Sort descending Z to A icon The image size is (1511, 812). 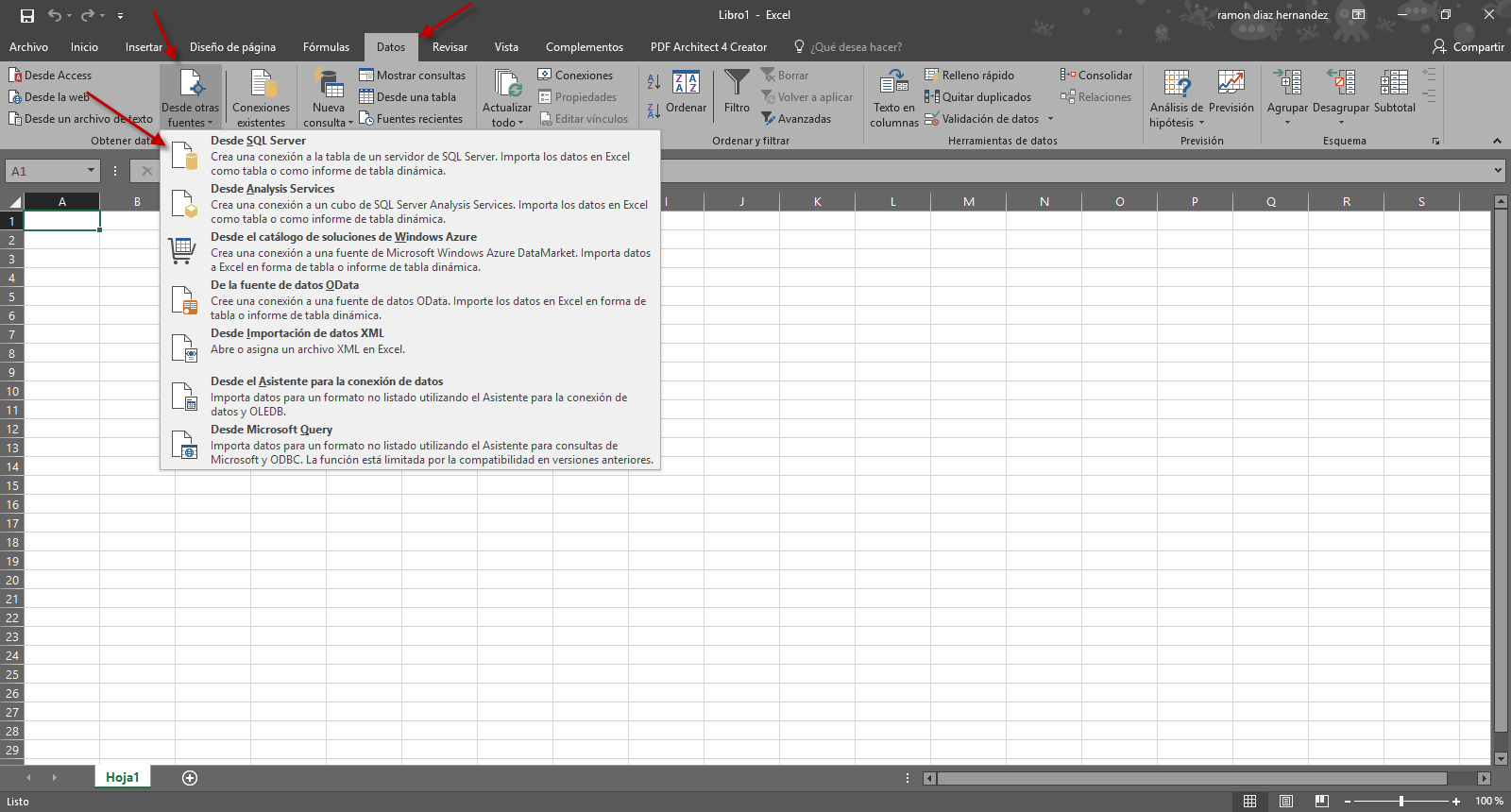click(x=654, y=111)
